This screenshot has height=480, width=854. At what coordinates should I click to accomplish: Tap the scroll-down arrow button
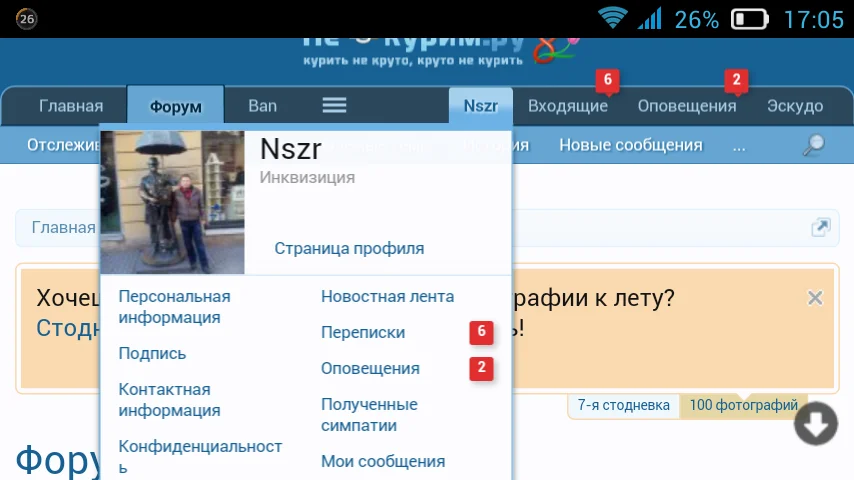coord(816,424)
